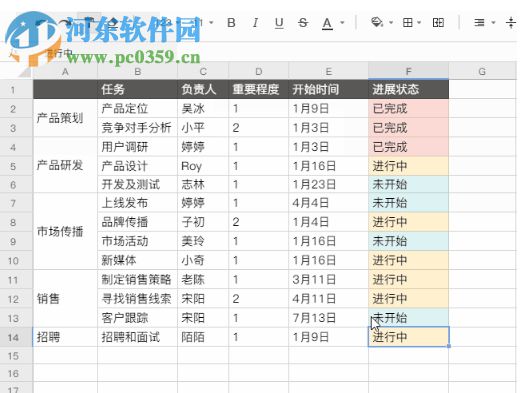Click the 重要程度 header cell
520x393 pixels.
pos(259,89)
